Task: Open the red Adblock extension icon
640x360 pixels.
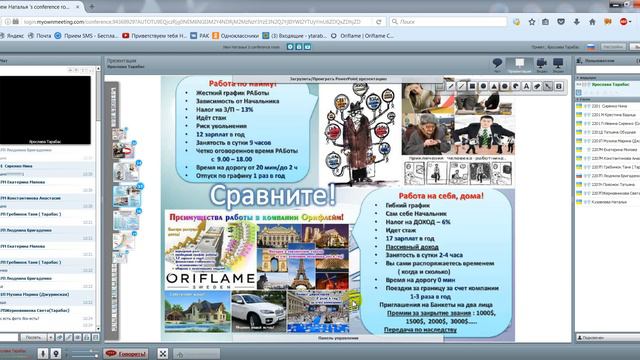Action: tap(624, 22)
